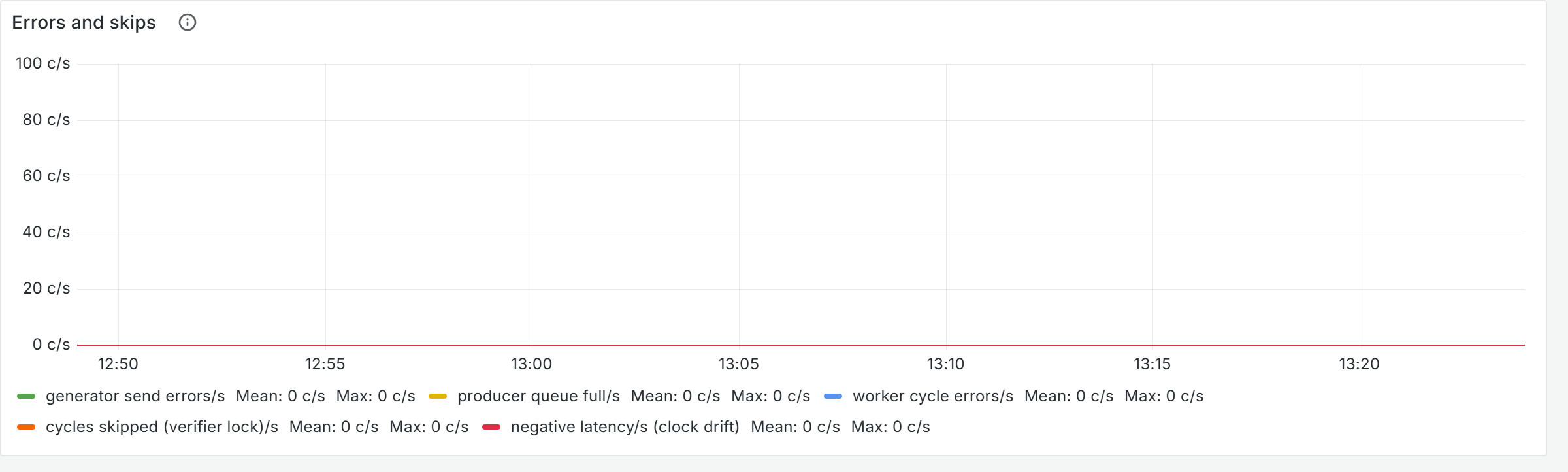The height and width of the screenshot is (472, 1568).
Task: Toggle producer queue full/s series visibility
Action: click(538, 396)
